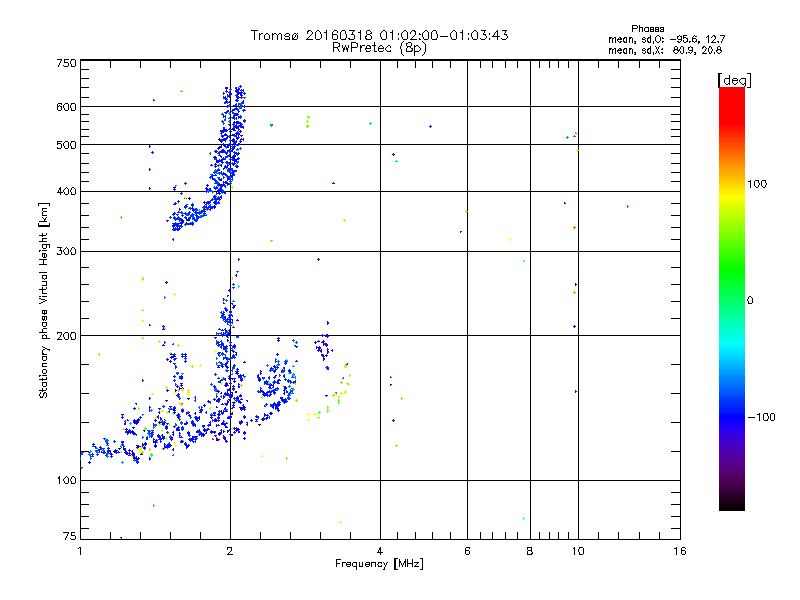Click the colorbar tick label '100'
Image resolution: width=800 pixels, height=600 pixels.
point(757,184)
